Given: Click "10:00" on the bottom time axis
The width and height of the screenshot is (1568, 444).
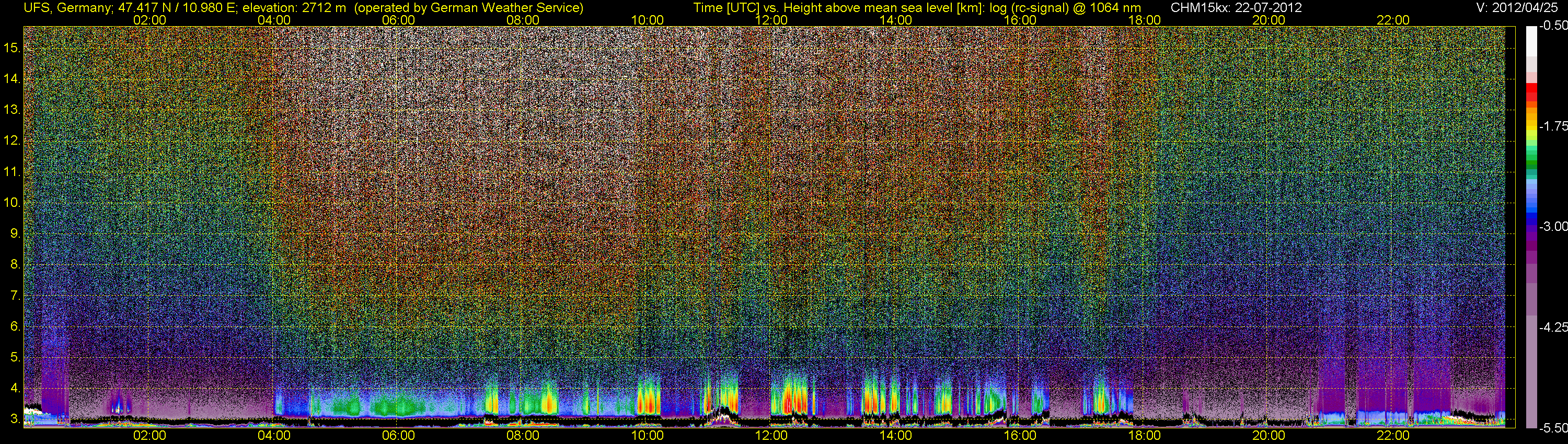Looking at the screenshot, I should pos(647,436).
